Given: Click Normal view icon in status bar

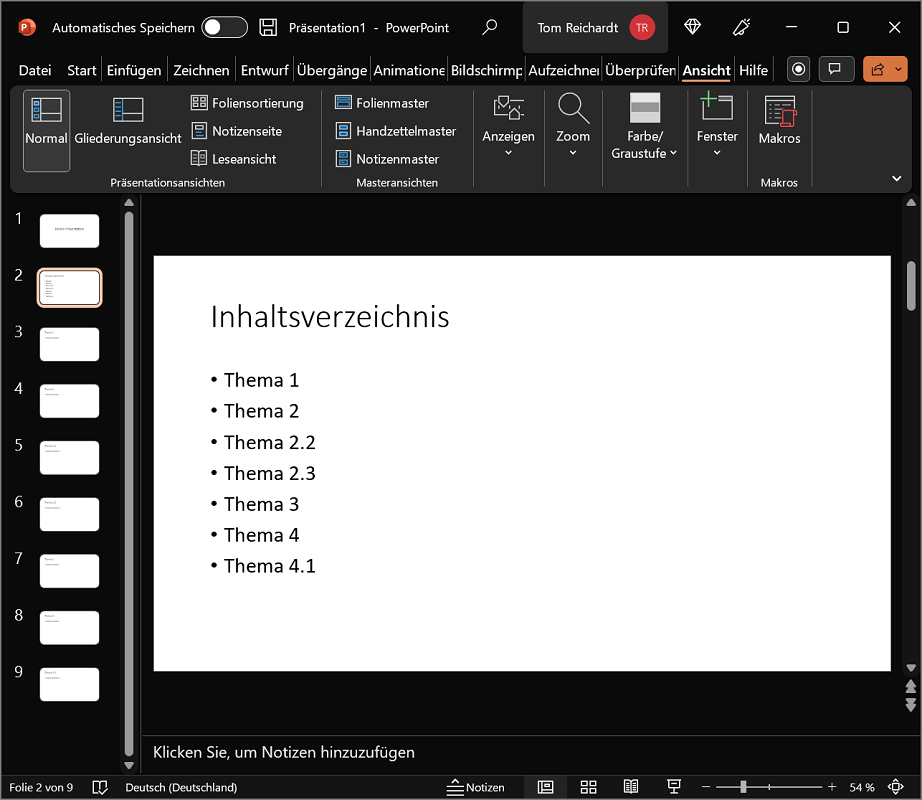Looking at the screenshot, I should [x=546, y=787].
